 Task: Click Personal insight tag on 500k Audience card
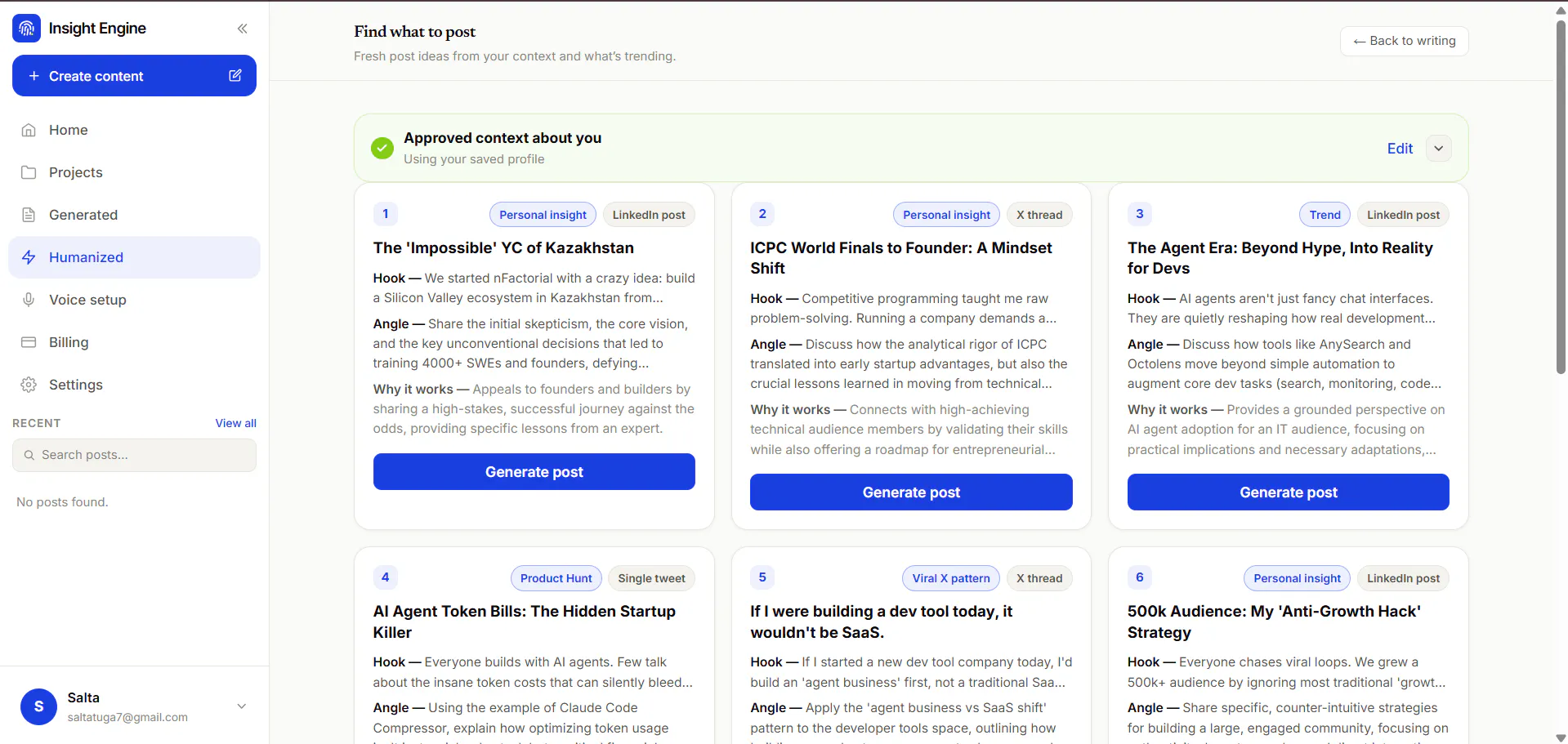1297,578
